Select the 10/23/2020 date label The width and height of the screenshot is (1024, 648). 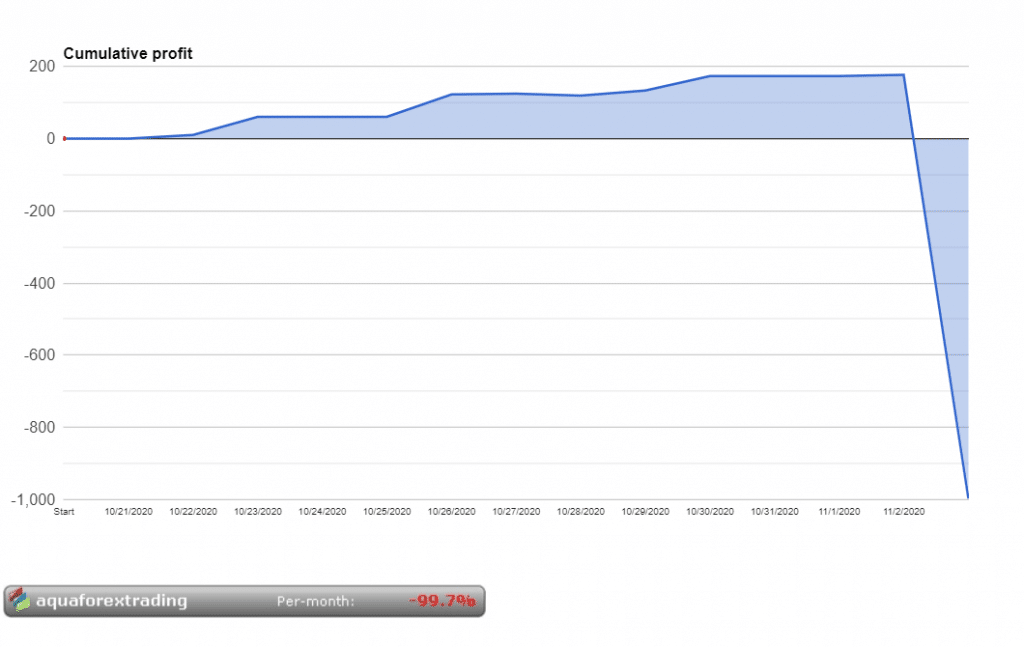[258, 511]
